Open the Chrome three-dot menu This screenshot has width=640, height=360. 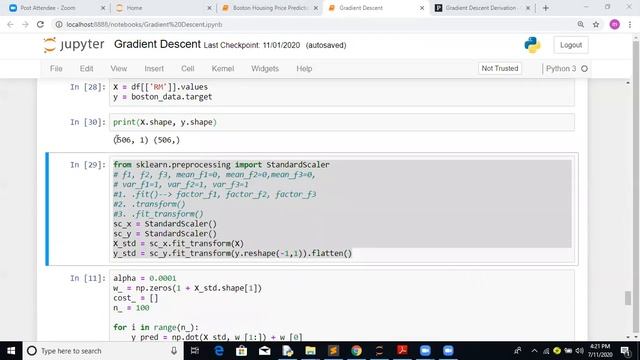coord(630,24)
